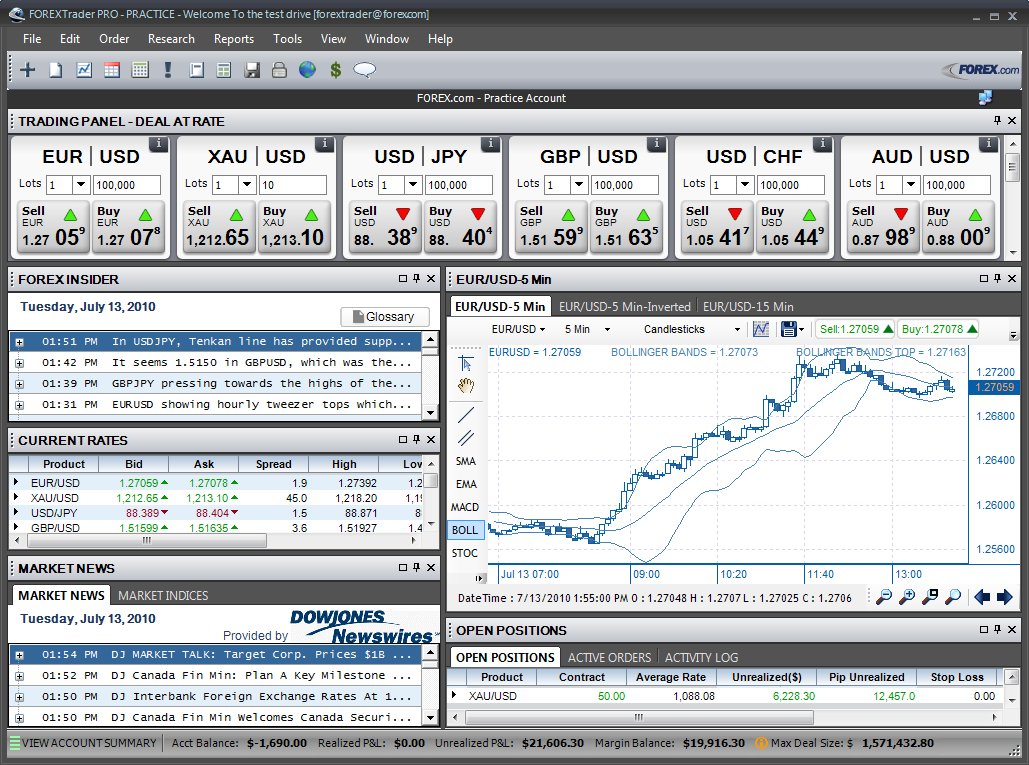Toggle MACD indicator on chart
This screenshot has width=1029, height=765.
465,507
